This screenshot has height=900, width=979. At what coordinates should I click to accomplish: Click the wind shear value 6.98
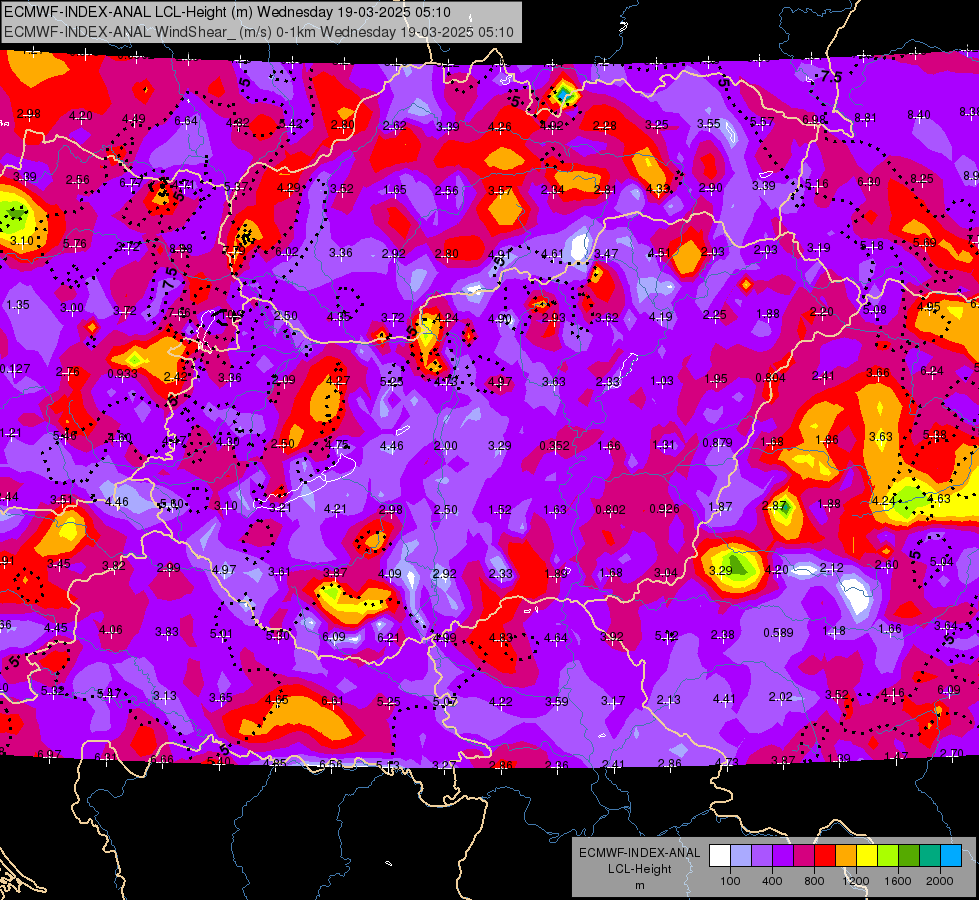click(814, 119)
